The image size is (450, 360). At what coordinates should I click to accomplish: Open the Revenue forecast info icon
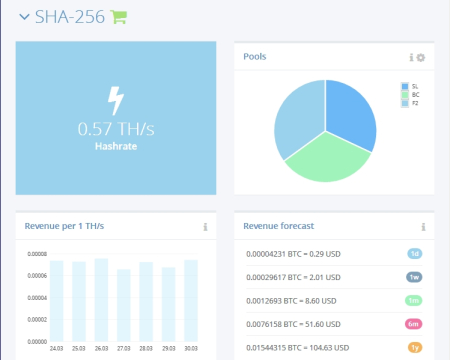(x=423, y=227)
